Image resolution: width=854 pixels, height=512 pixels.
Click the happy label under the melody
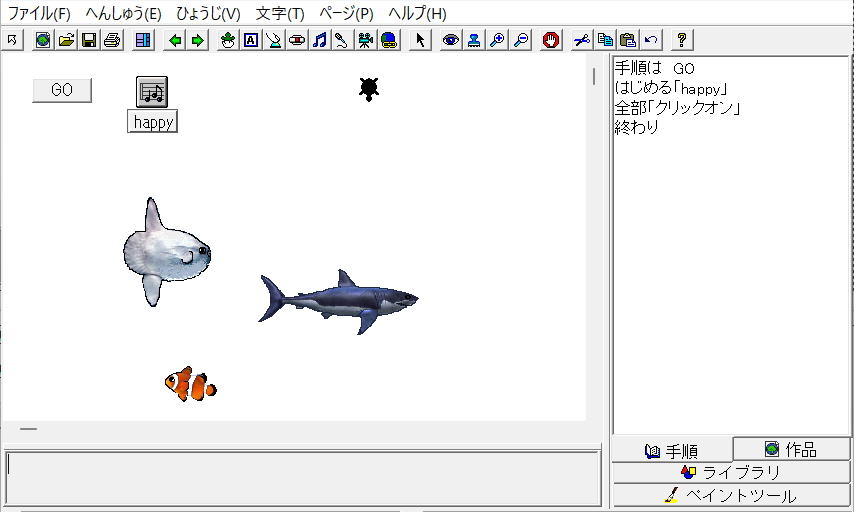tap(152, 121)
